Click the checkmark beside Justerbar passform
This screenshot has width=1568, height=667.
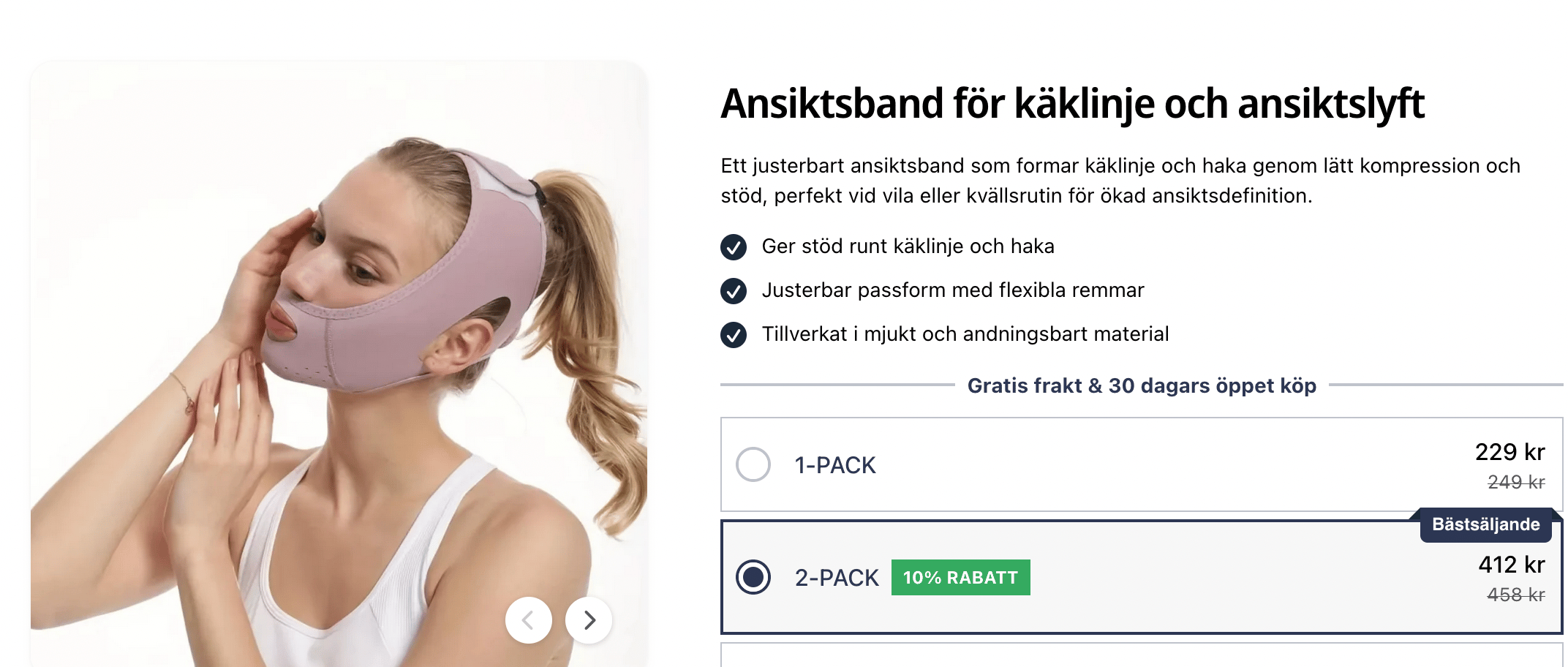coord(734,291)
